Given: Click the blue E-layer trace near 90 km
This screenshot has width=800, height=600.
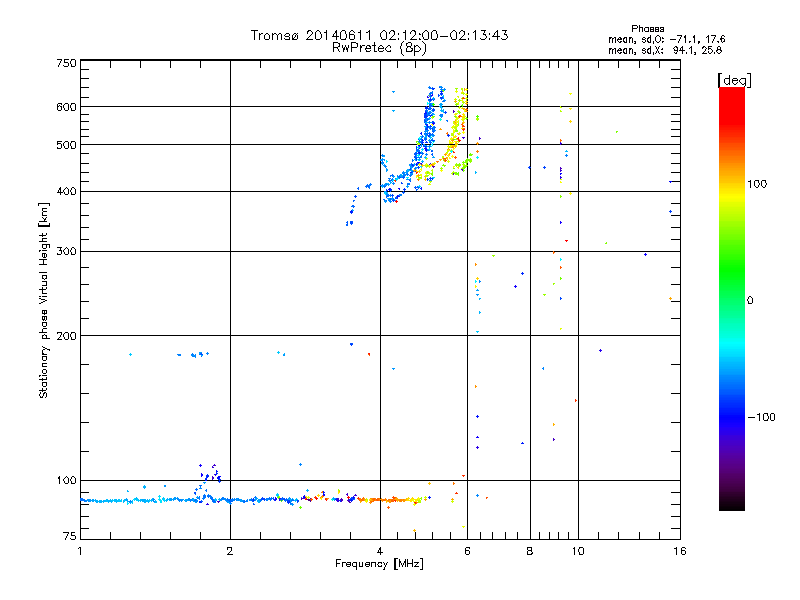Looking at the screenshot, I should [x=189, y=500].
